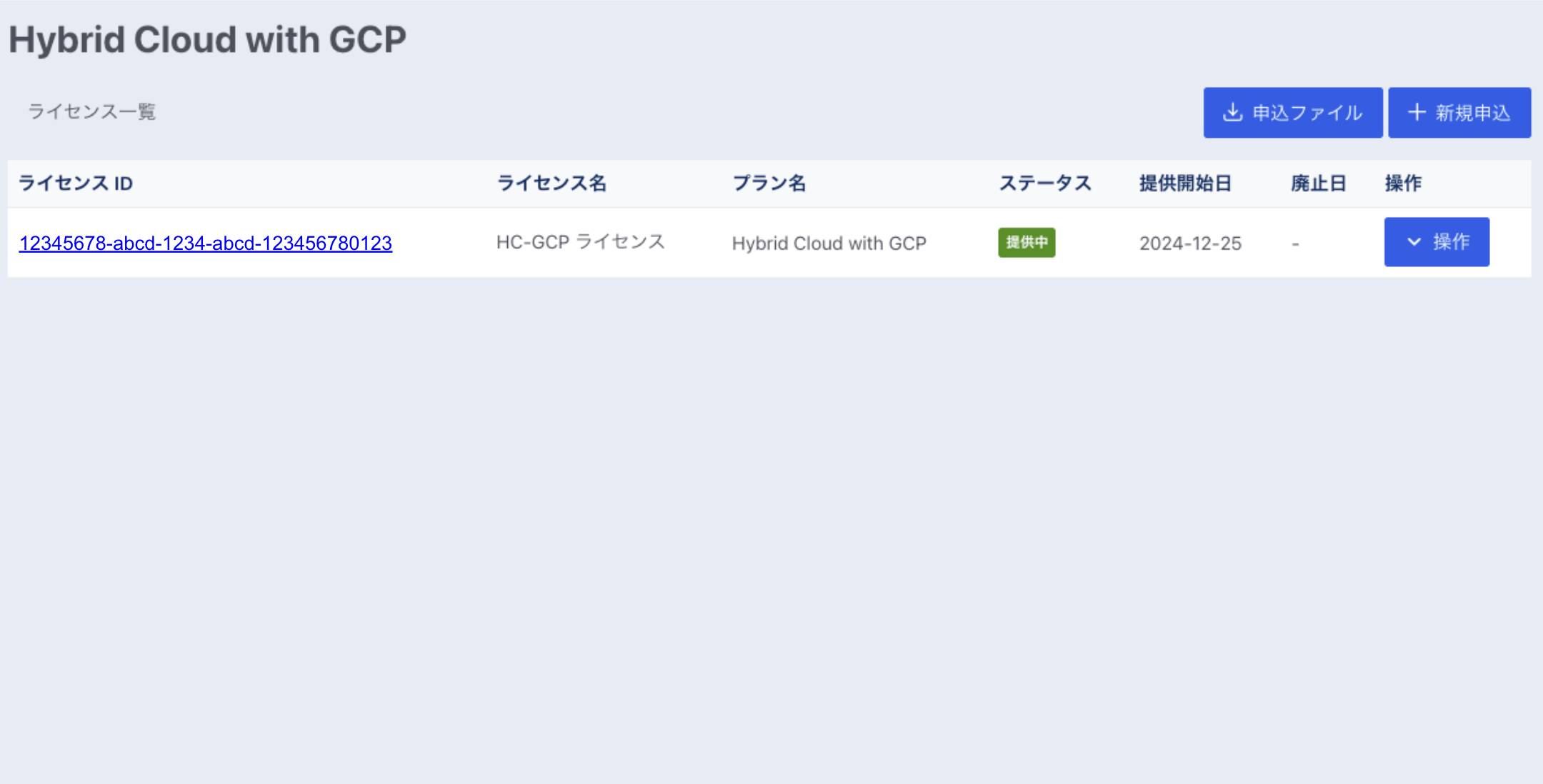Open license 12345678-abcd-1234-abcd-123456780123 link
This screenshot has height=784, width=1543.
click(206, 243)
